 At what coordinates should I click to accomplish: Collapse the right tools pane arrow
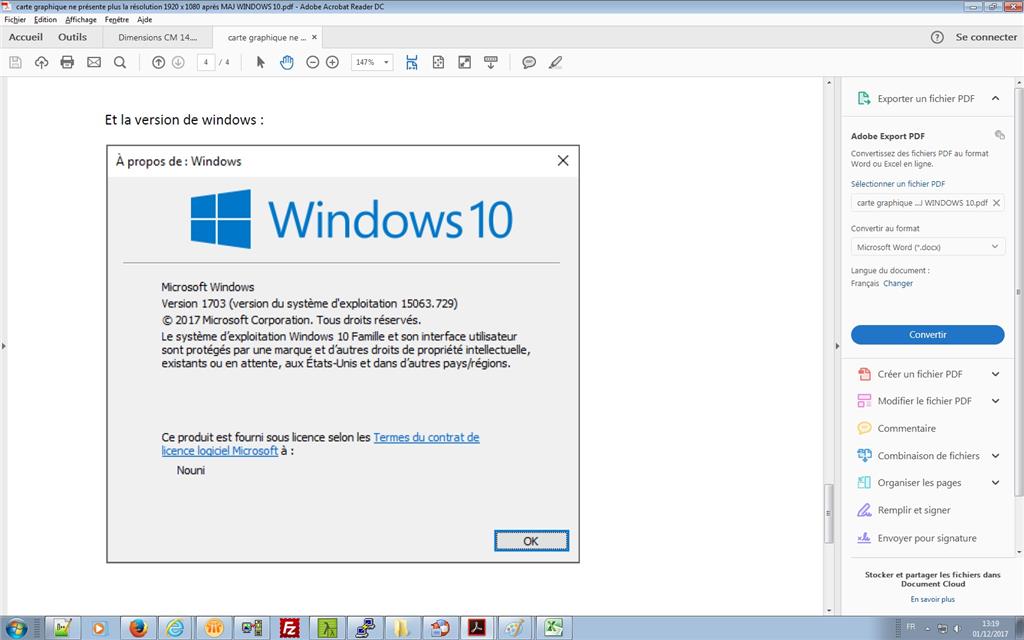(837, 345)
